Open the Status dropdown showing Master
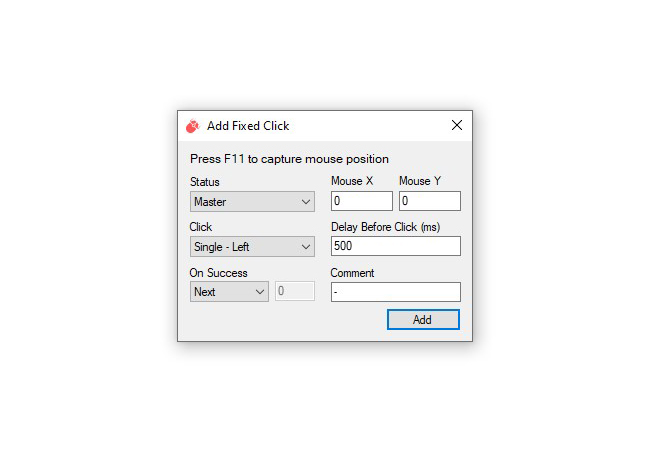650x449 pixels. click(x=252, y=201)
